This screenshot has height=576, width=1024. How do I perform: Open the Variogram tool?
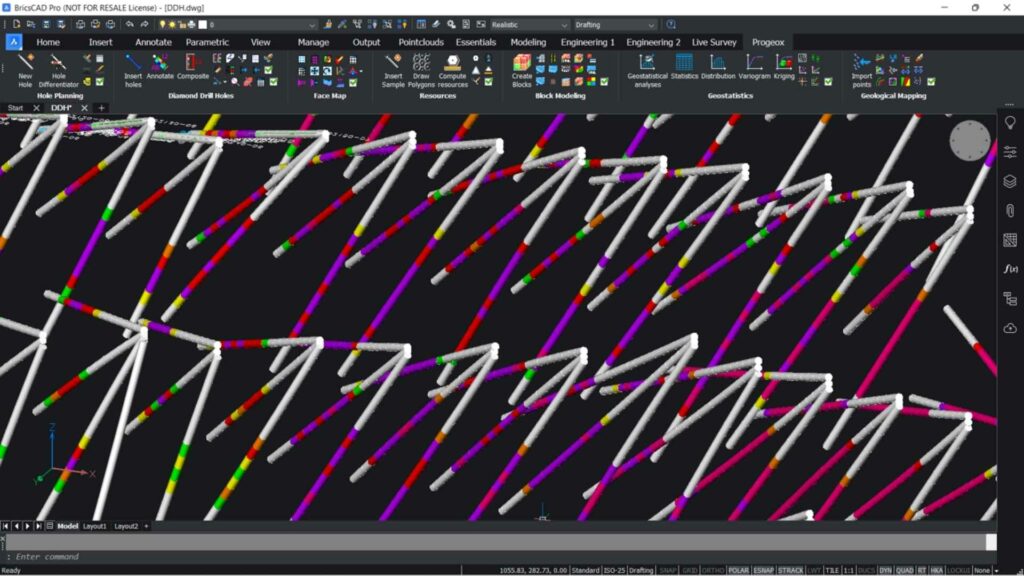(x=754, y=67)
